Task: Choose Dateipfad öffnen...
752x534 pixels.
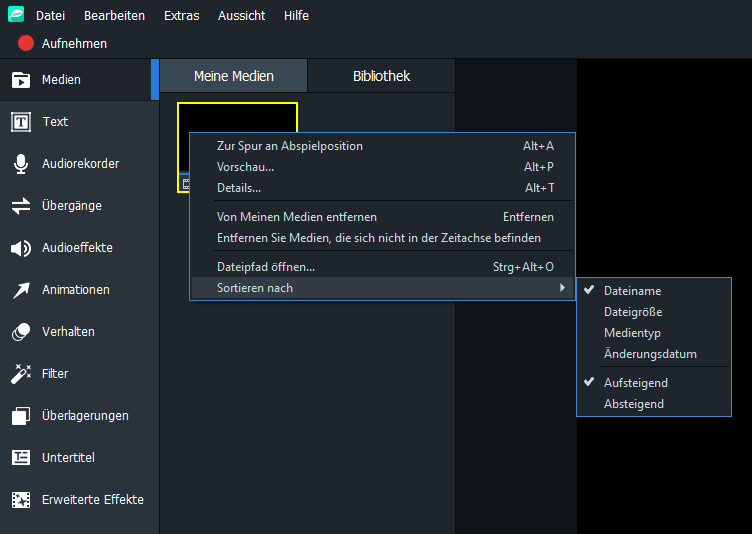Action: [383, 267]
